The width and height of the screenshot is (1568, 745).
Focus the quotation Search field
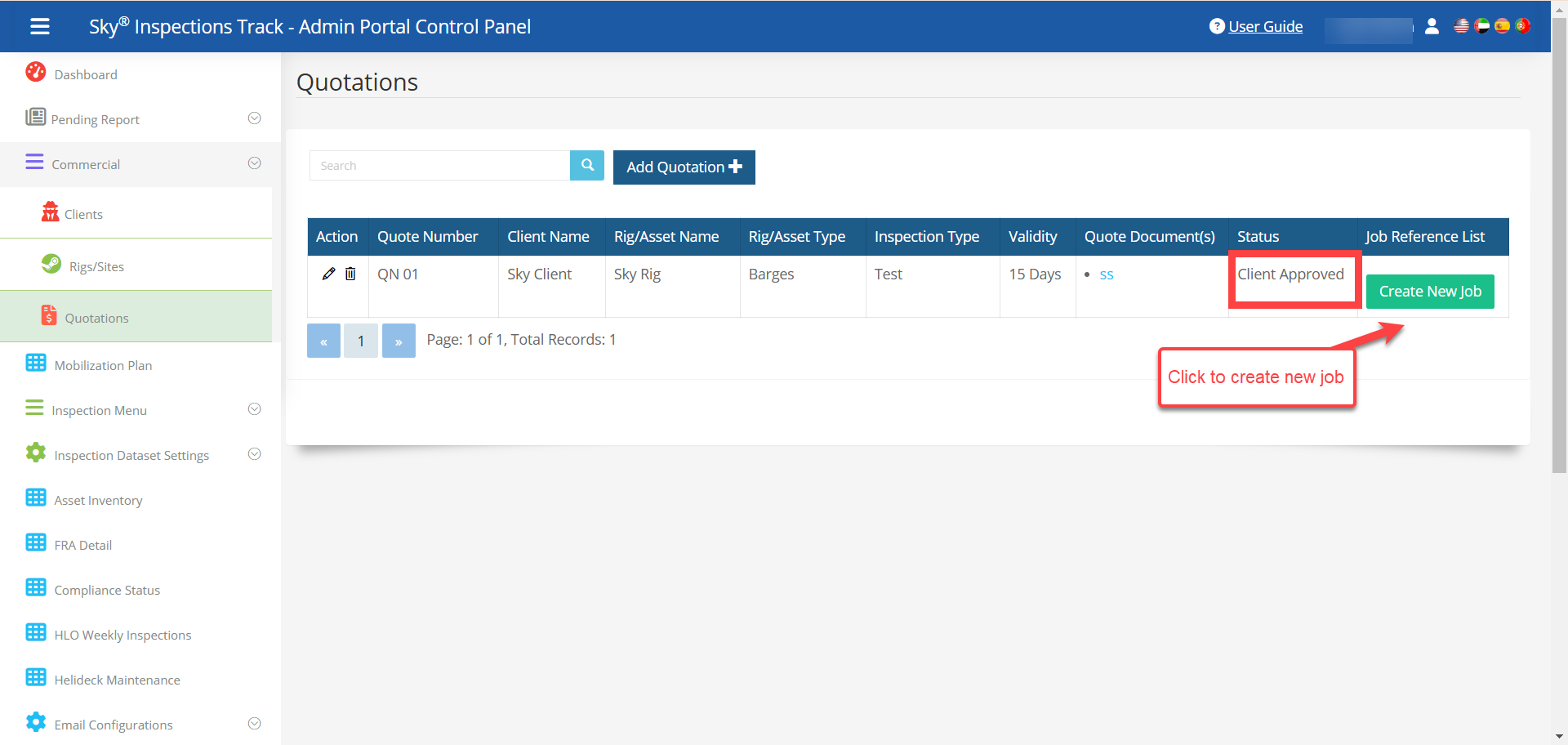tap(439, 166)
